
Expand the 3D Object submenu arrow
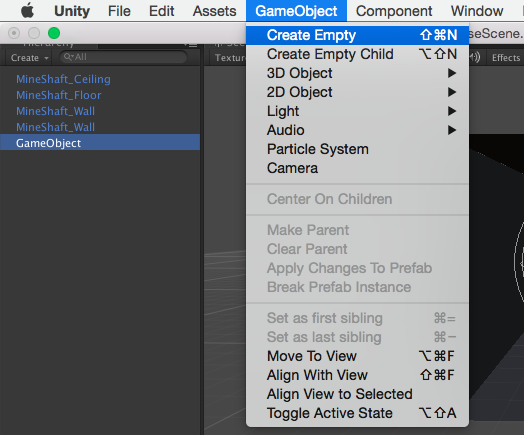pyautogui.click(x=452, y=73)
